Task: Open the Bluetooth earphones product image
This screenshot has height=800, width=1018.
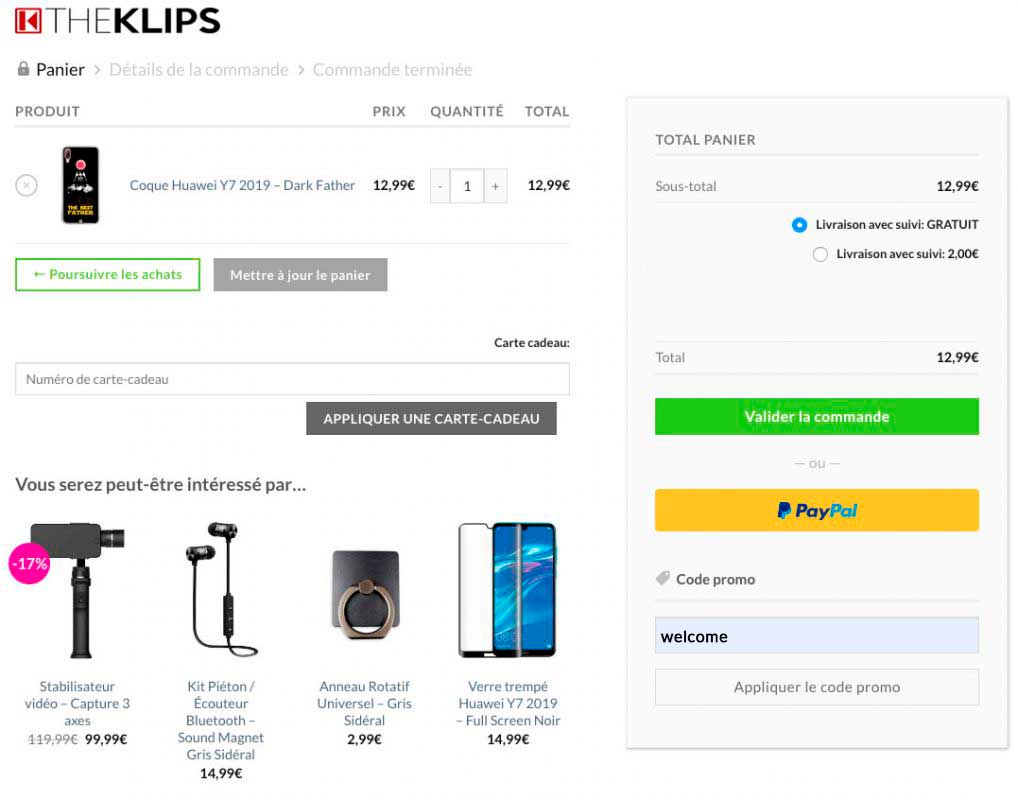Action: 221,590
